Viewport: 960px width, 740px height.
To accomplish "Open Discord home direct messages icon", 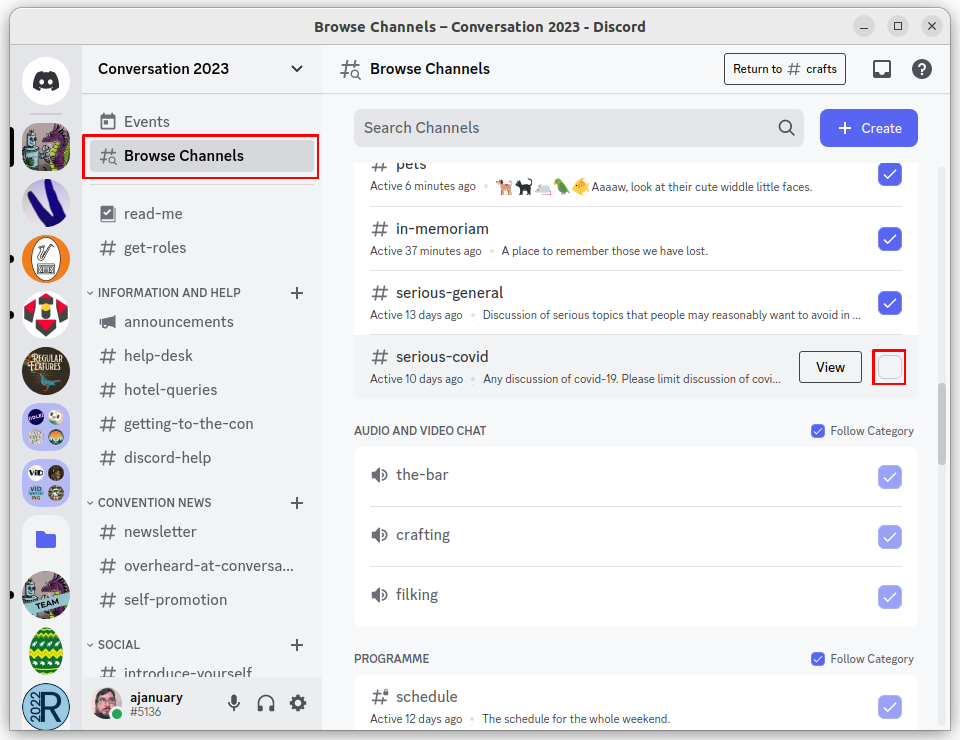I will coord(46,82).
